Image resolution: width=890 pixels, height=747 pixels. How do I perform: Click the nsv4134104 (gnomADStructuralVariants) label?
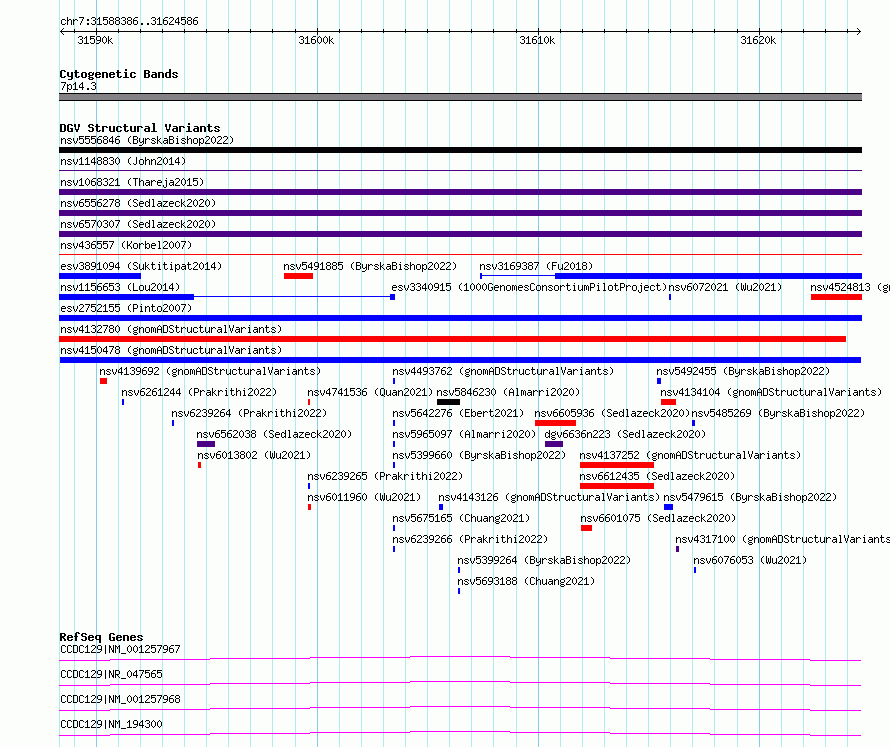coord(771,392)
